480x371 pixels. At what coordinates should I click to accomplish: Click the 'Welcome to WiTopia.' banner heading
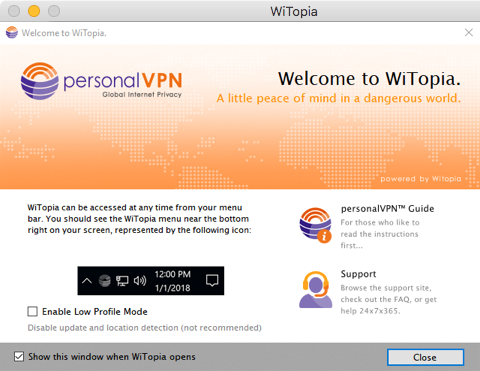[x=369, y=79]
